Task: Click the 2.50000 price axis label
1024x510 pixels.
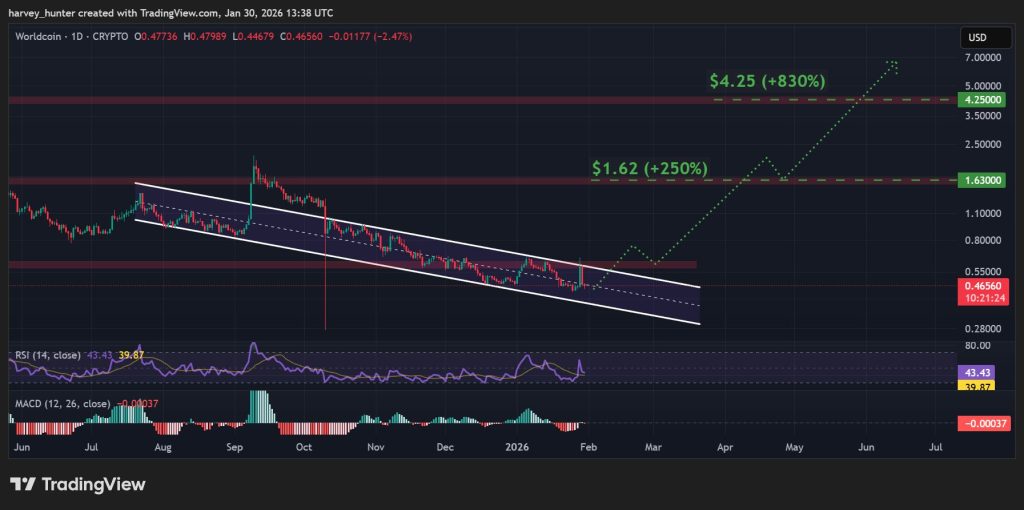Action: [981, 144]
